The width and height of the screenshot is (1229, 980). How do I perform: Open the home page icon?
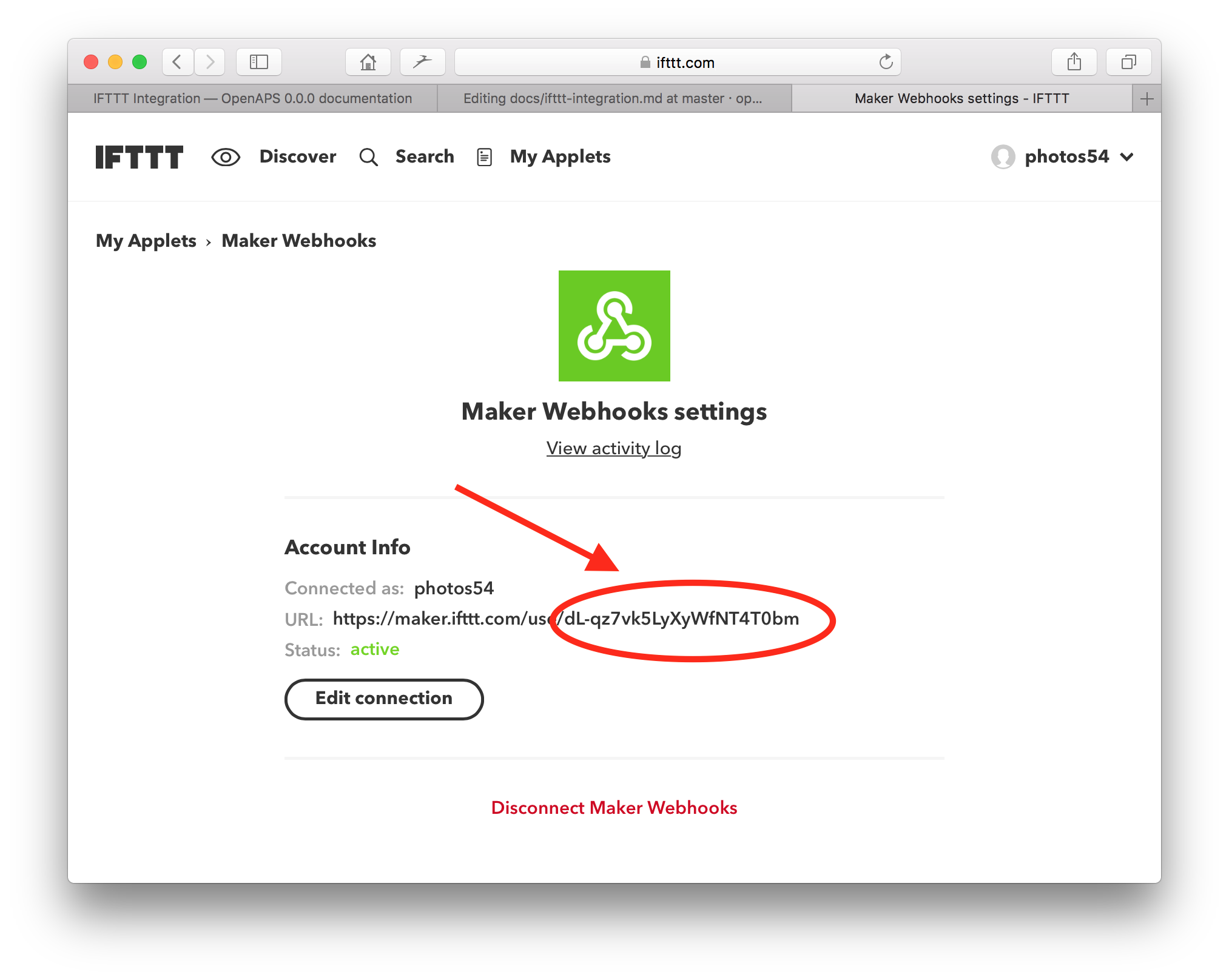coord(368,62)
